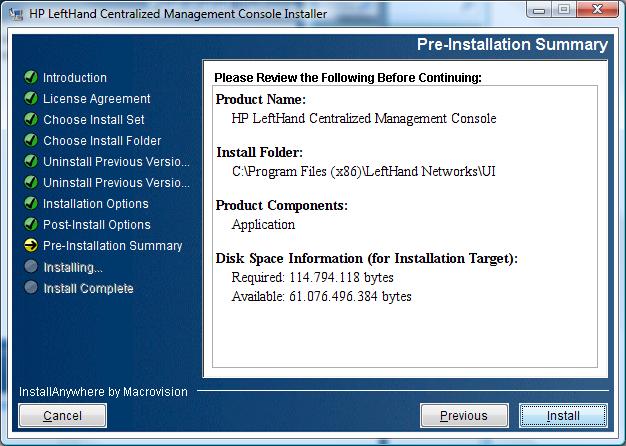This screenshot has height=446, width=626.
Task: Click the installer icon in the title bar
Action: coord(16,14)
